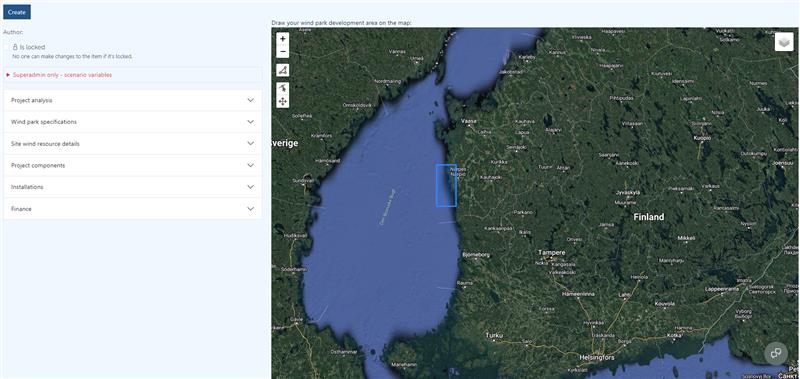Expand Wind park specifications section
800x379 pixels.
133,122
